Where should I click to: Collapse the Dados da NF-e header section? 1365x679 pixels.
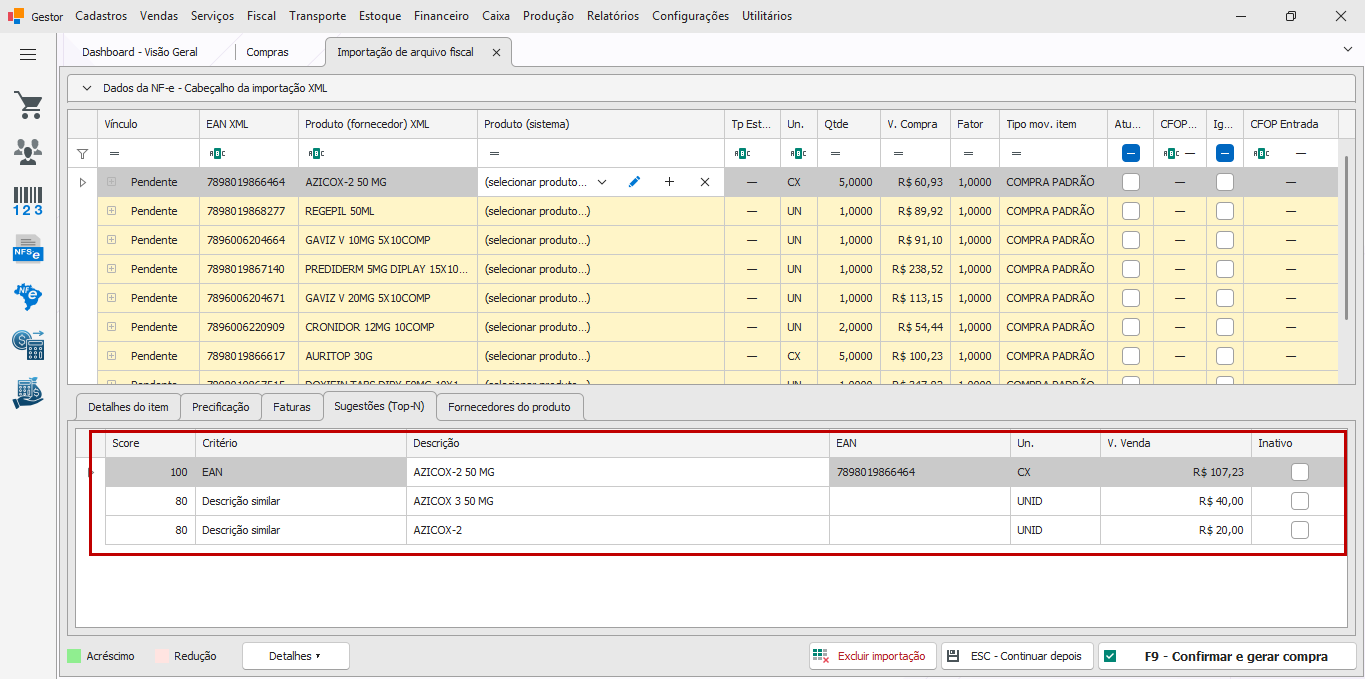pyautogui.click(x=86, y=88)
